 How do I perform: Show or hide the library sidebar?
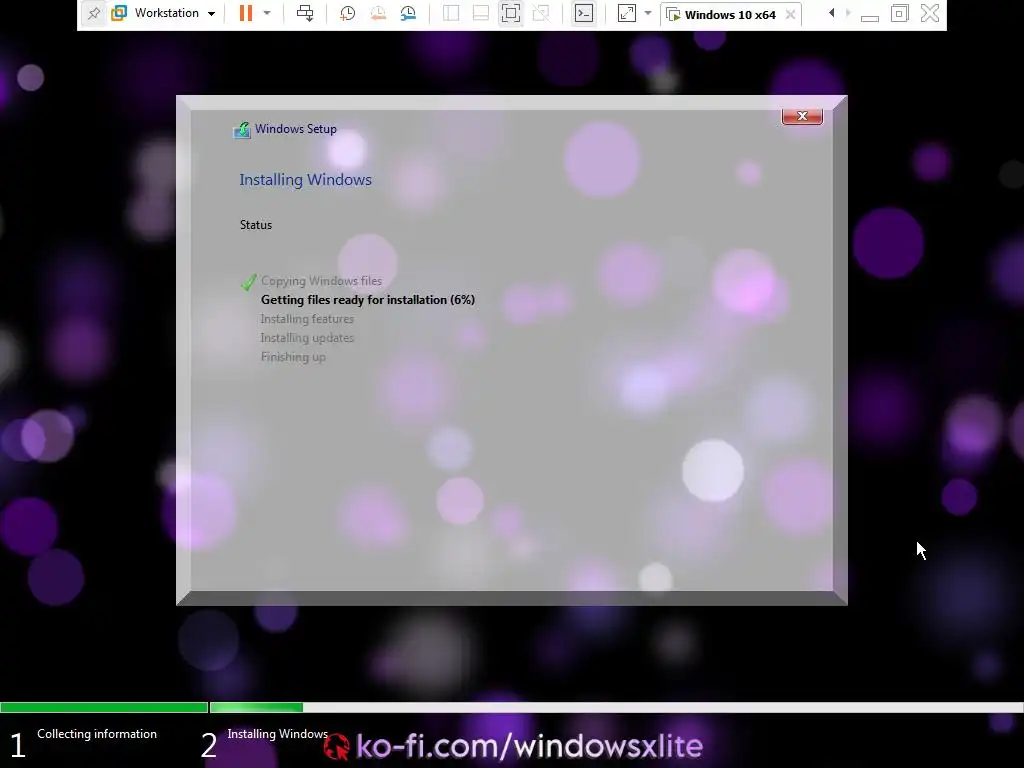point(451,13)
